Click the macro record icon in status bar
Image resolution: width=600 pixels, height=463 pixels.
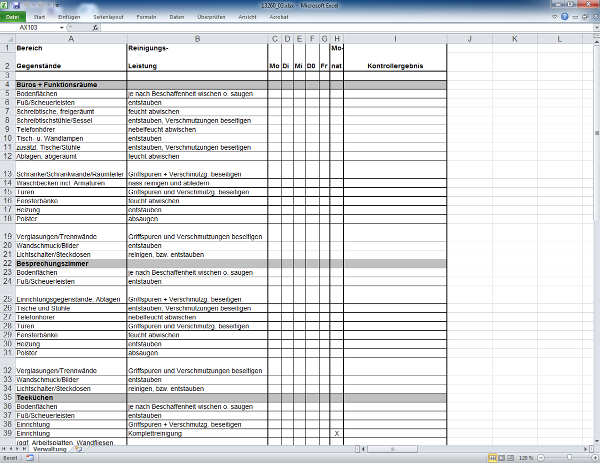tap(30, 458)
